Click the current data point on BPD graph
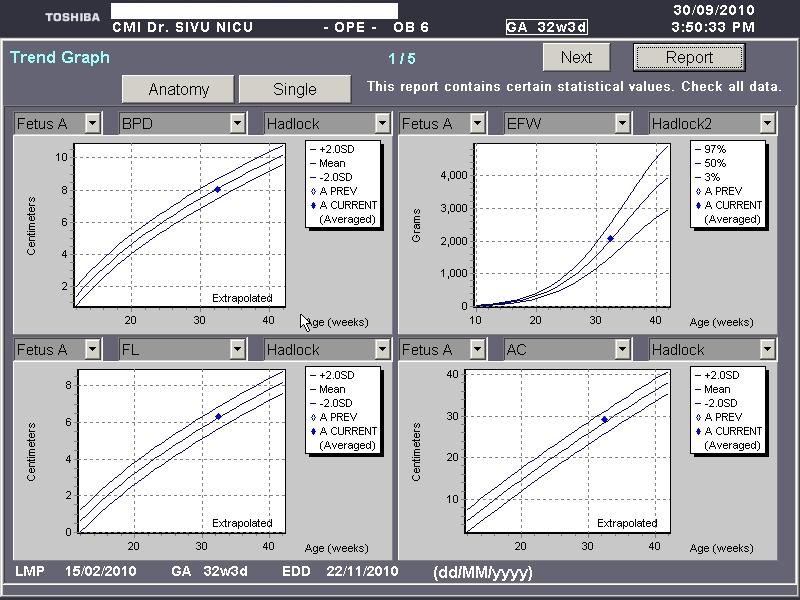The width and height of the screenshot is (800, 600). [x=218, y=189]
